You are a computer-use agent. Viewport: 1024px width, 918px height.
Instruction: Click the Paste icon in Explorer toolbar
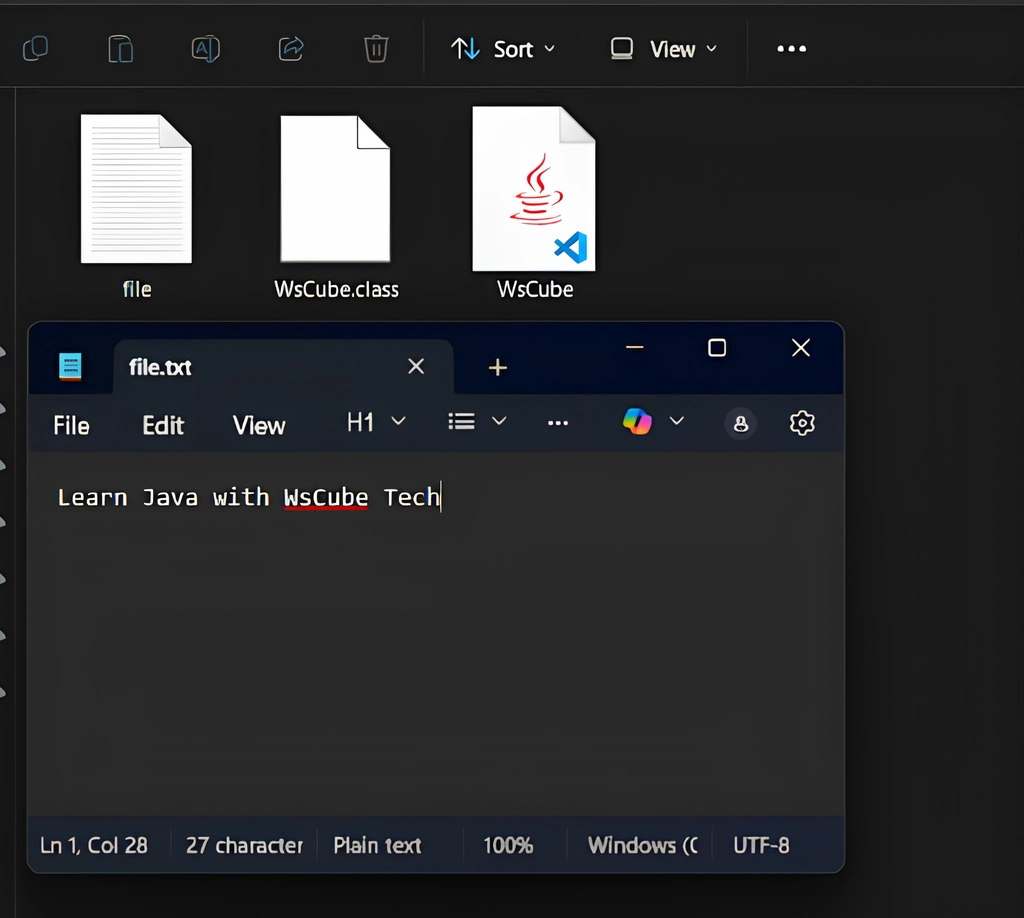pos(120,48)
